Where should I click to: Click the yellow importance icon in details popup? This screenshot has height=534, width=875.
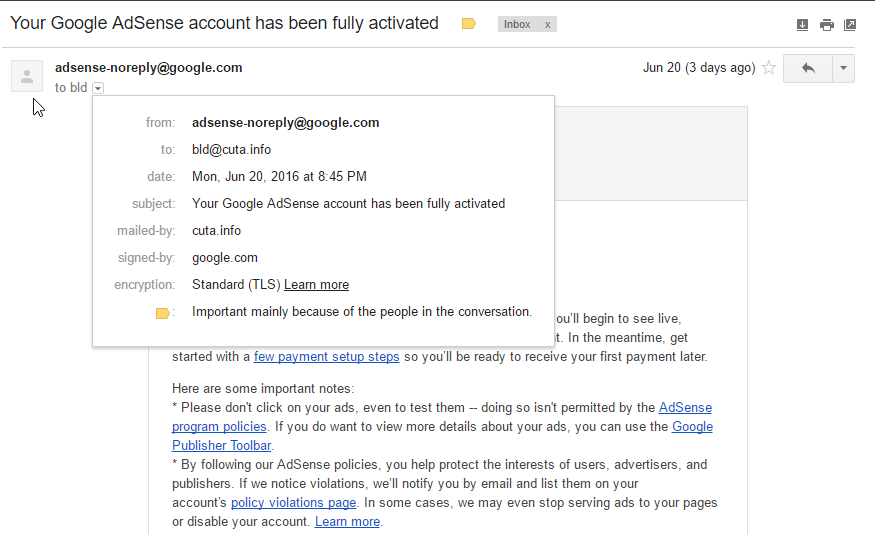coord(162,313)
